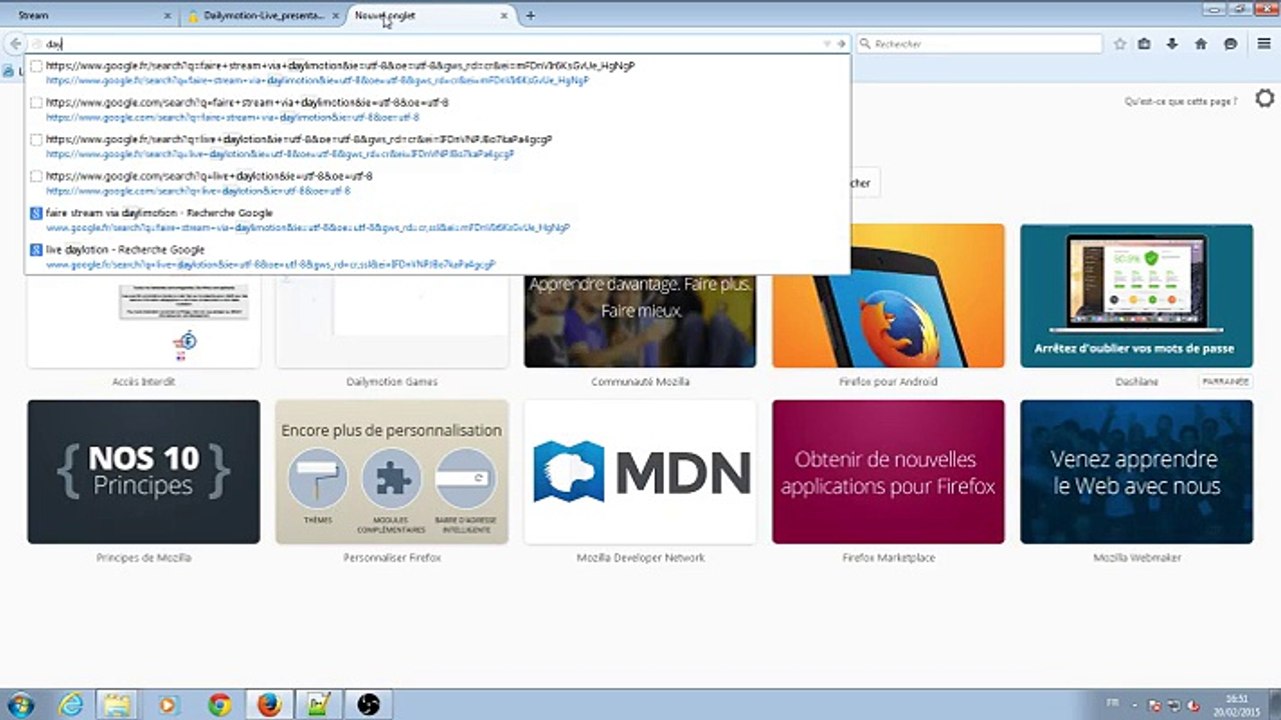Open the Firefox Marketplace tile
The width and height of the screenshot is (1281, 720).
pyautogui.click(x=888, y=472)
